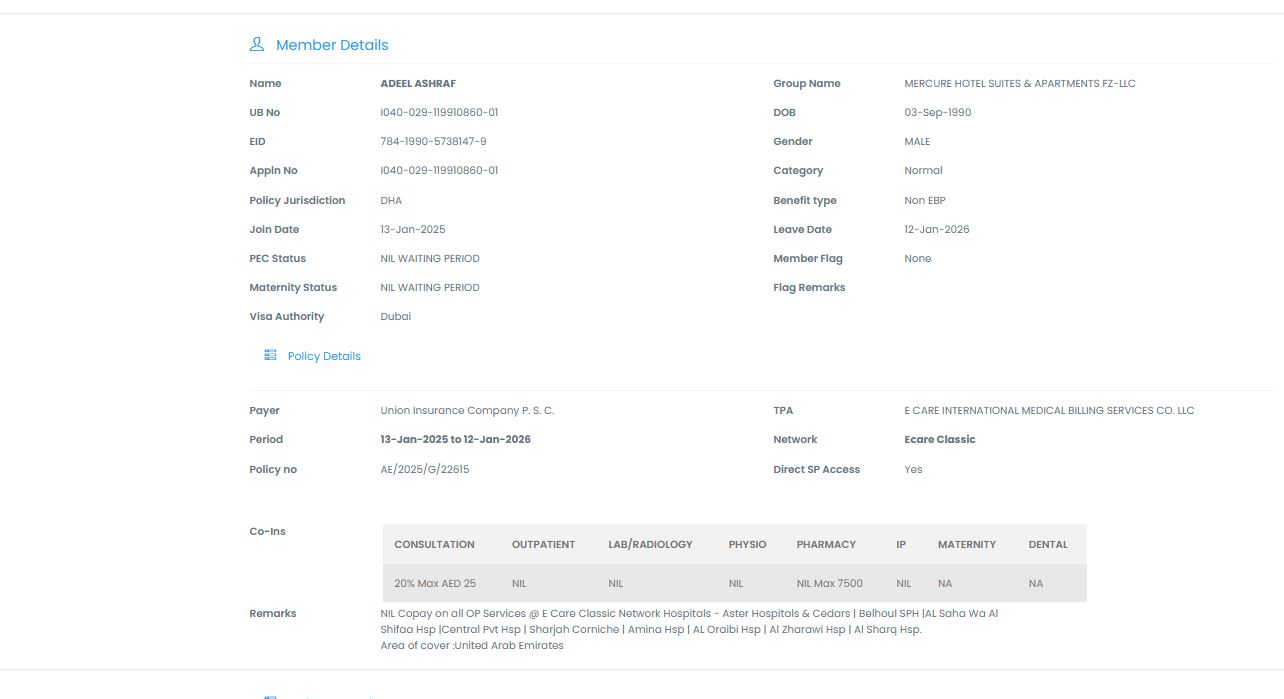The height and width of the screenshot is (699, 1284).
Task: Click the Remarks text about NIL Copay
Action: click(x=689, y=614)
